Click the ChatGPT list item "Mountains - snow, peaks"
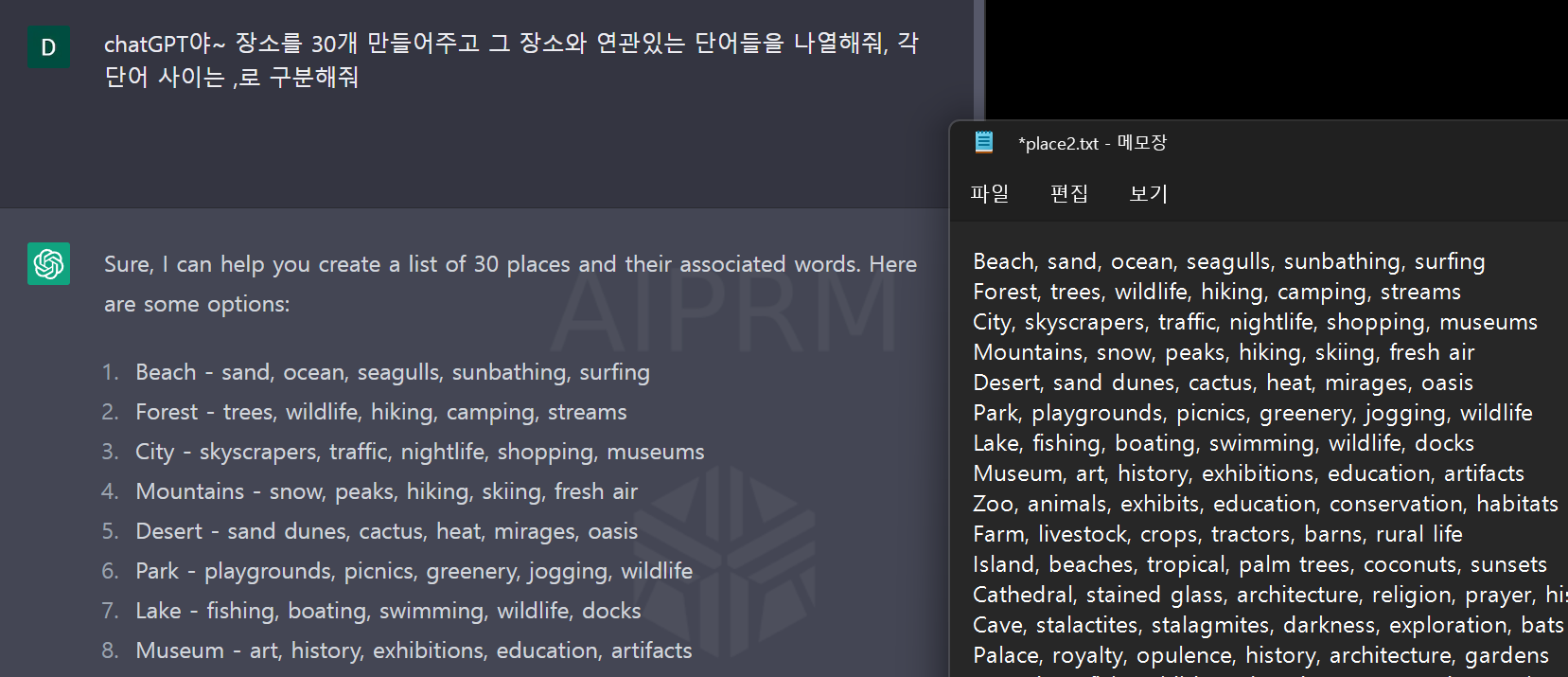Screen dimensions: 1568x677 click(387, 491)
